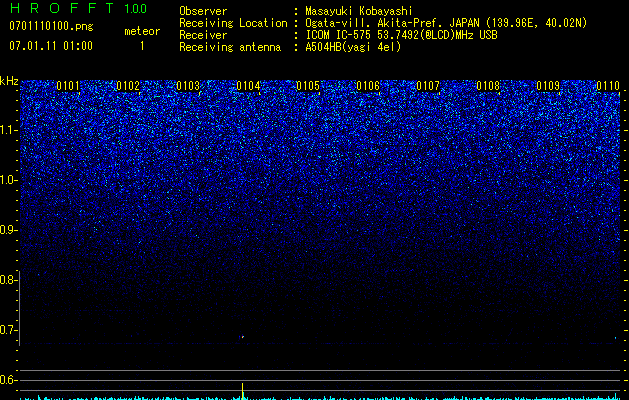
Task: Click the 0103 time marker
Action: (x=188, y=86)
